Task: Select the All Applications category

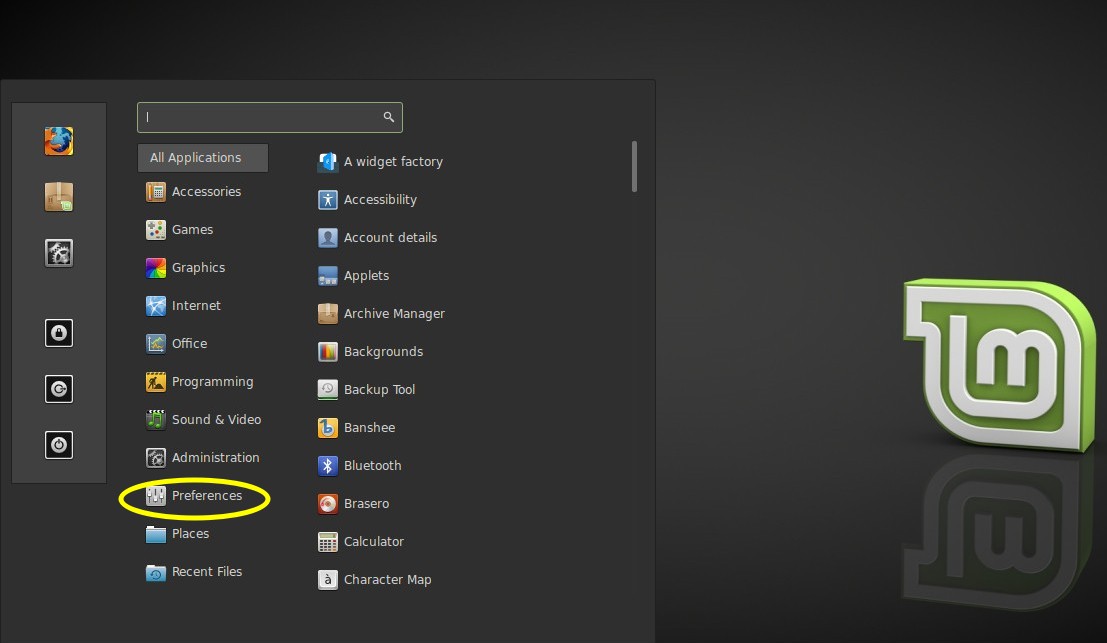Action: tap(203, 158)
